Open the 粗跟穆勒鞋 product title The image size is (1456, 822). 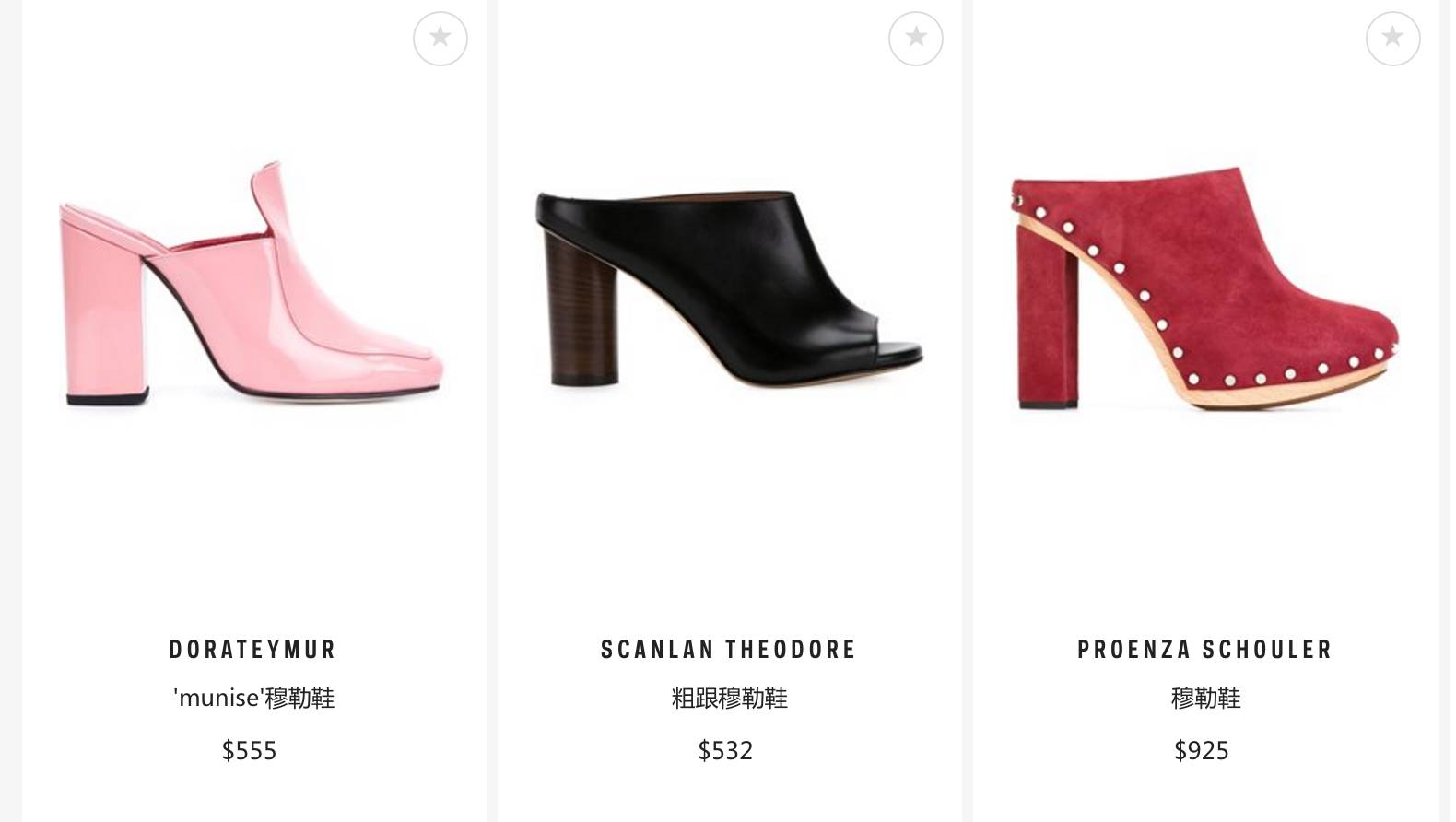click(x=729, y=699)
